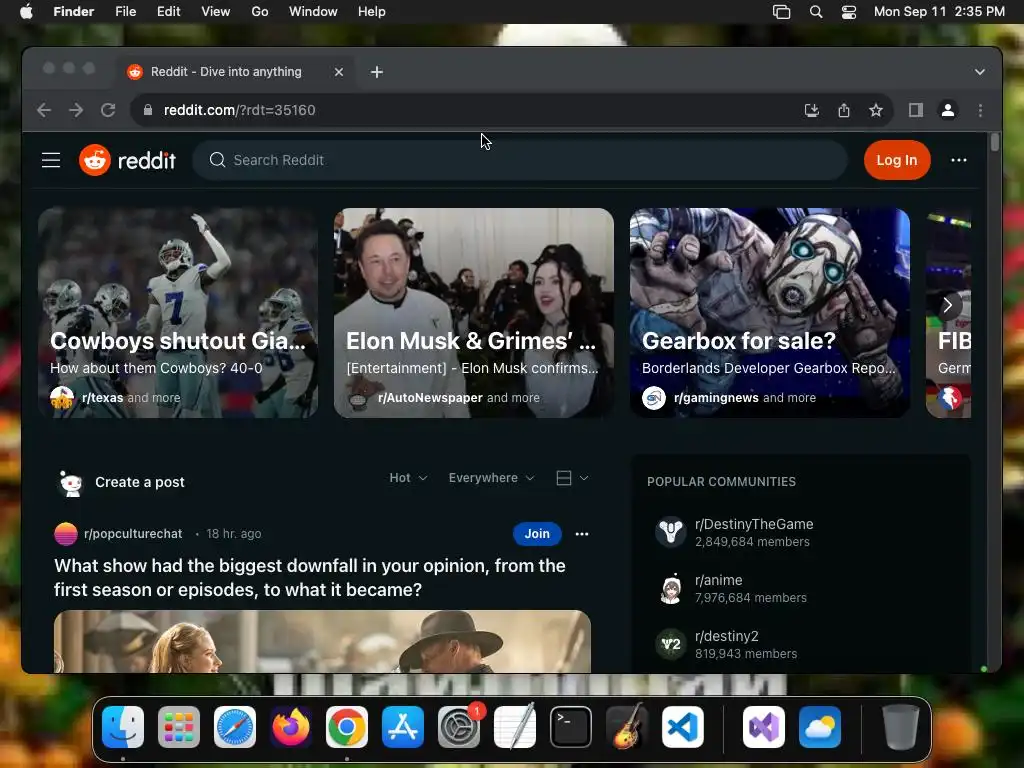Open the Edit menu

pos(168,12)
